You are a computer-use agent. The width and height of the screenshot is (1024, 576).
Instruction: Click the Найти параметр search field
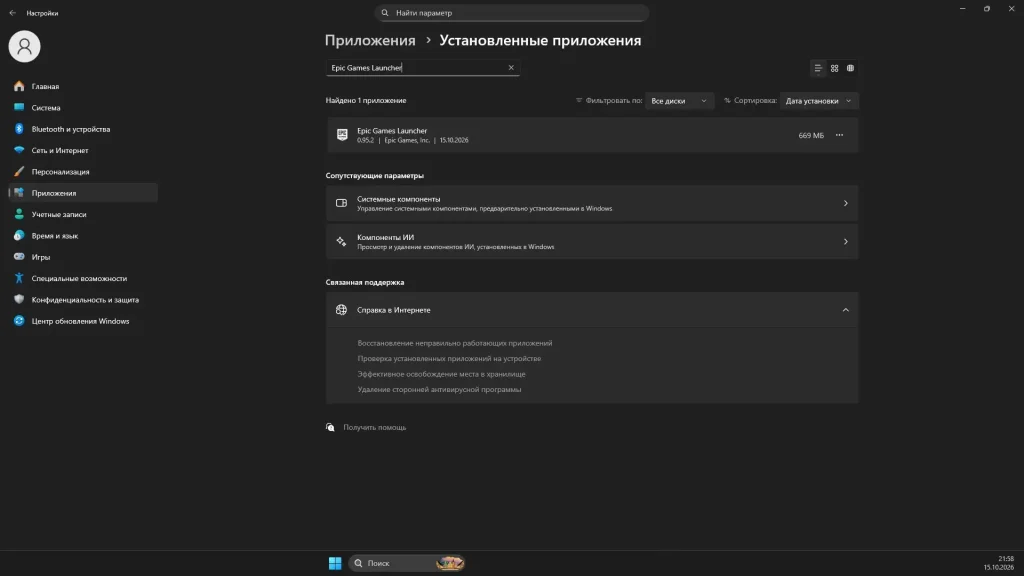click(511, 13)
